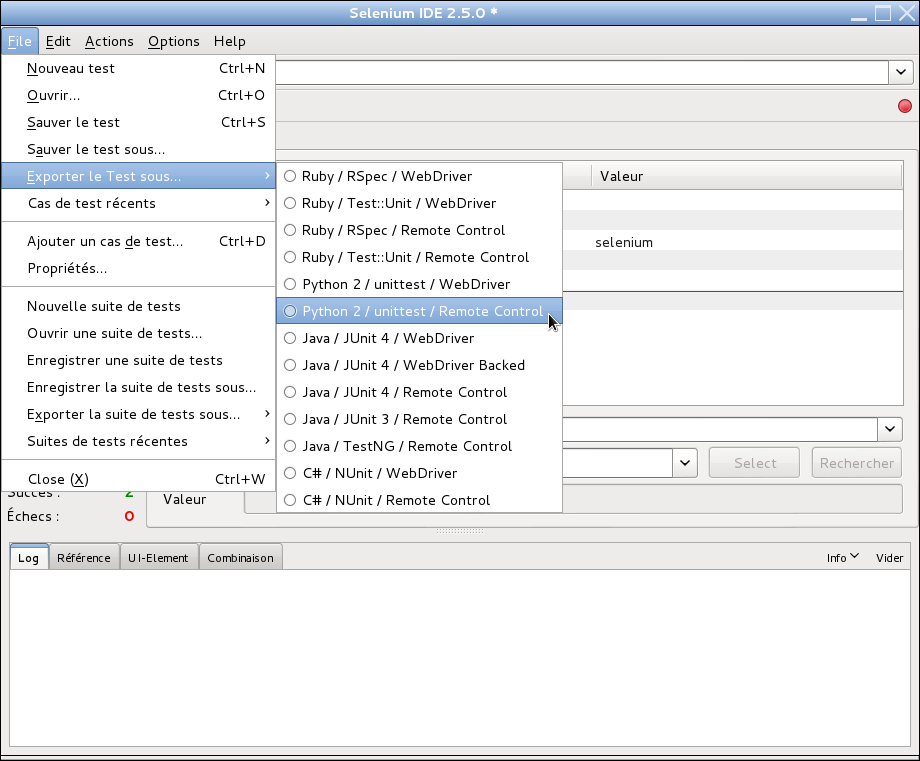Open the Info log level dropdown

(843, 557)
